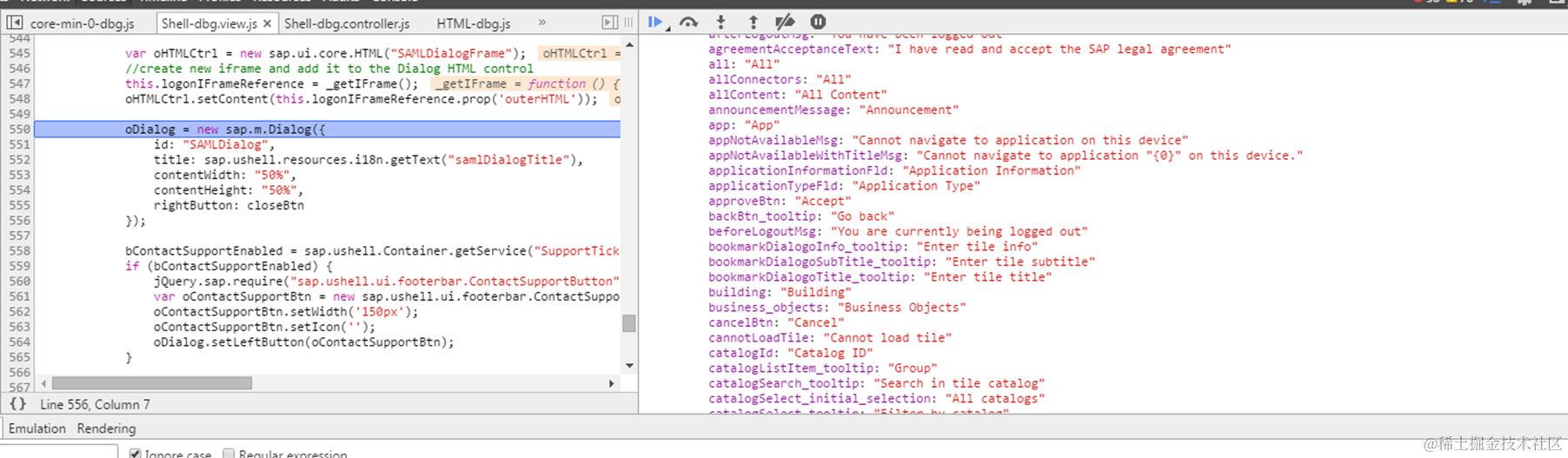Toggle the Regular expression checkbox
Viewport: 1568px width, 458px height.
coord(229,454)
